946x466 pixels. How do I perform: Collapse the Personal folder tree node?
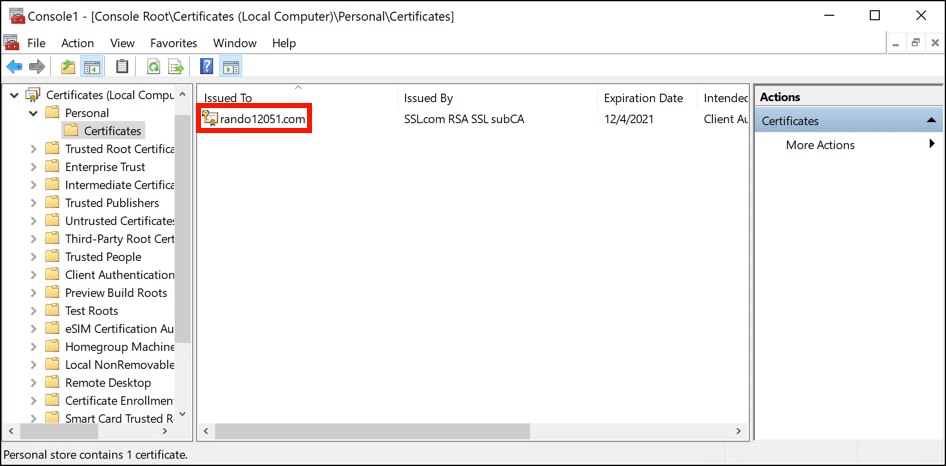[x=33, y=113]
